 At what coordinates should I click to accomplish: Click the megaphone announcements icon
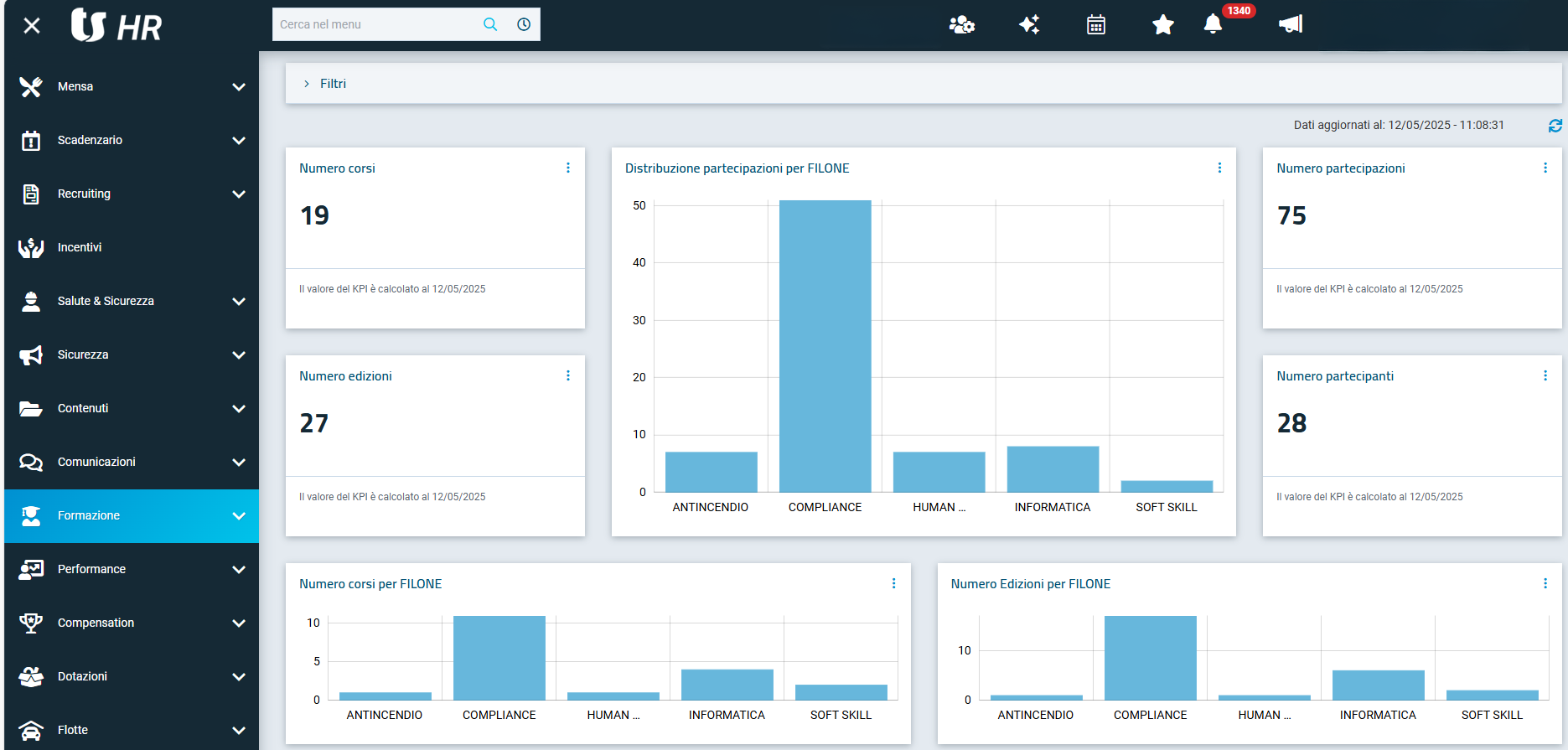[1291, 24]
